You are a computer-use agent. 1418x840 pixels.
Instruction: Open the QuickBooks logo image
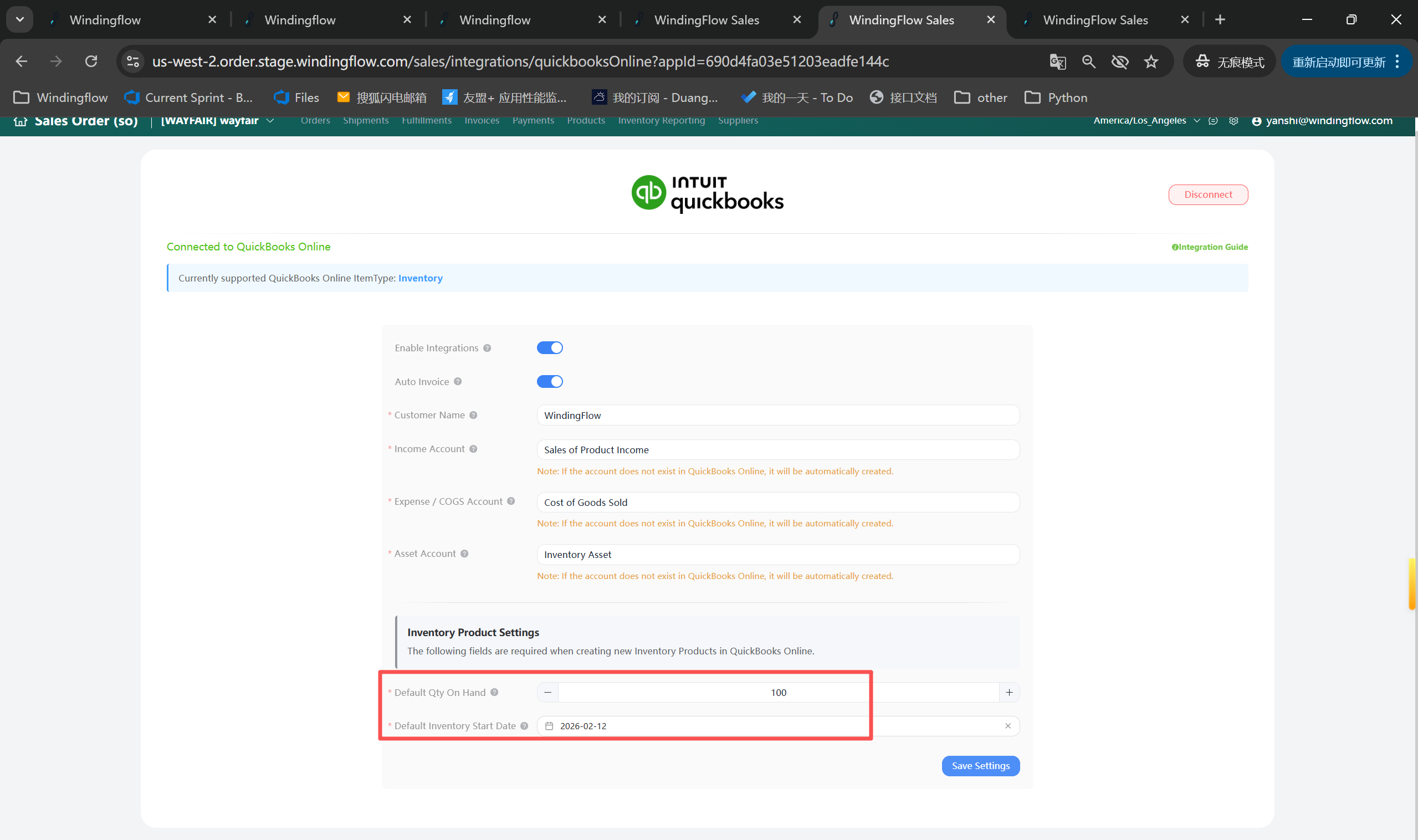[x=707, y=192]
